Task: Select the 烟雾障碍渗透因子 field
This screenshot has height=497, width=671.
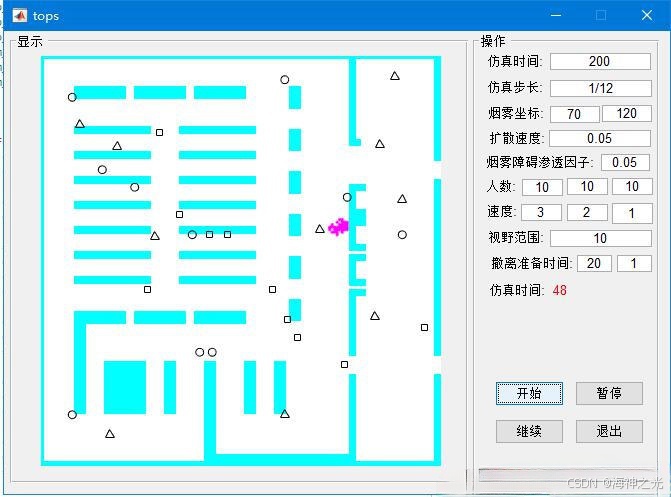Action: (625, 162)
